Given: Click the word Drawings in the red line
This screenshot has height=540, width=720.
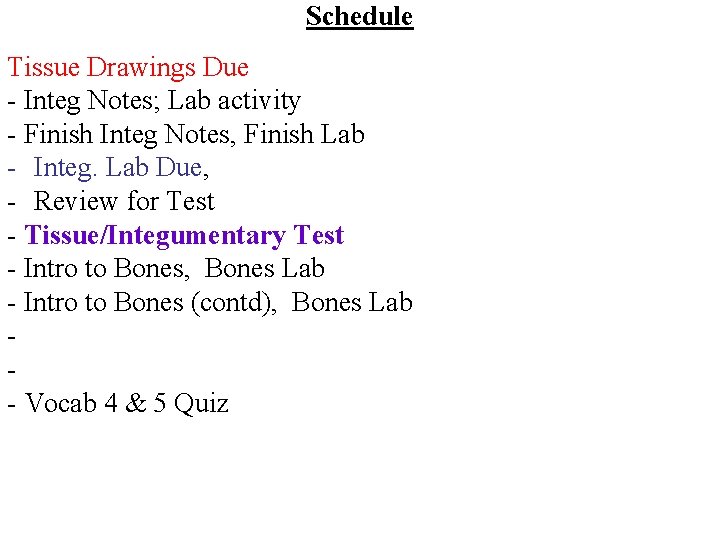Looking at the screenshot, I should pyautogui.click(x=141, y=68).
